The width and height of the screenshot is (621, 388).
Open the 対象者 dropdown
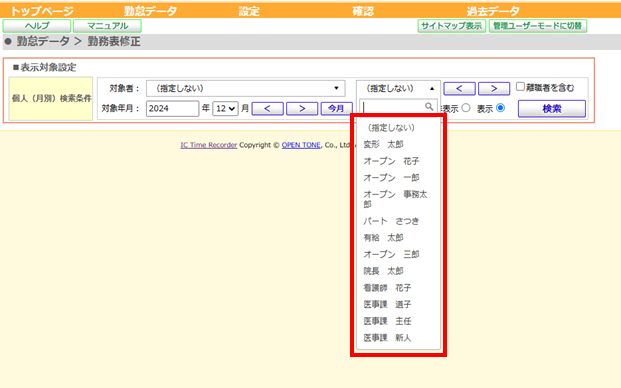pos(246,88)
